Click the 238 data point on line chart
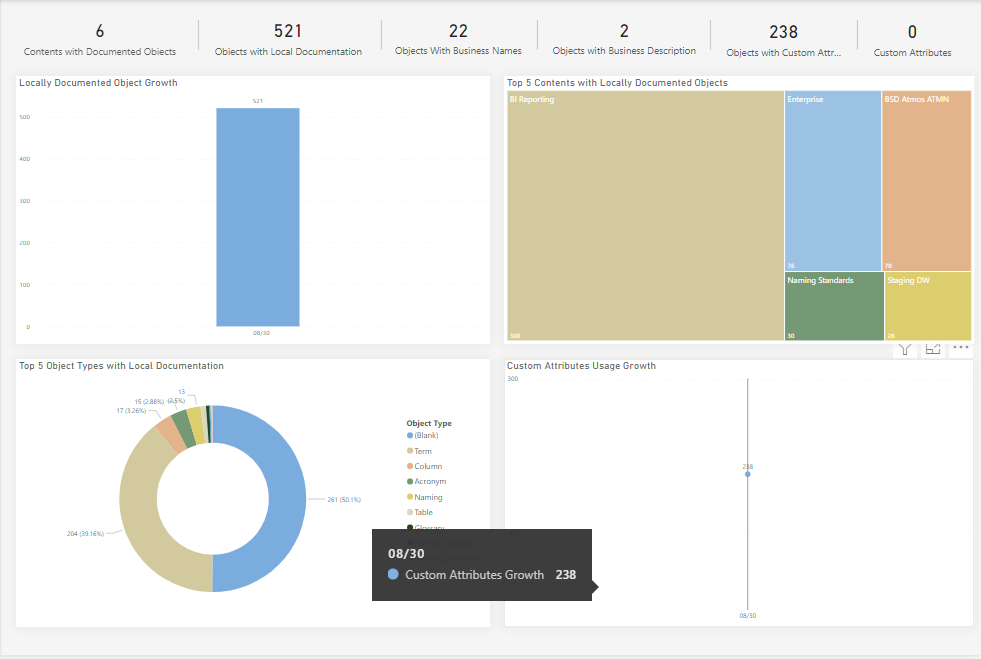The height and width of the screenshot is (659, 981). click(747, 474)
